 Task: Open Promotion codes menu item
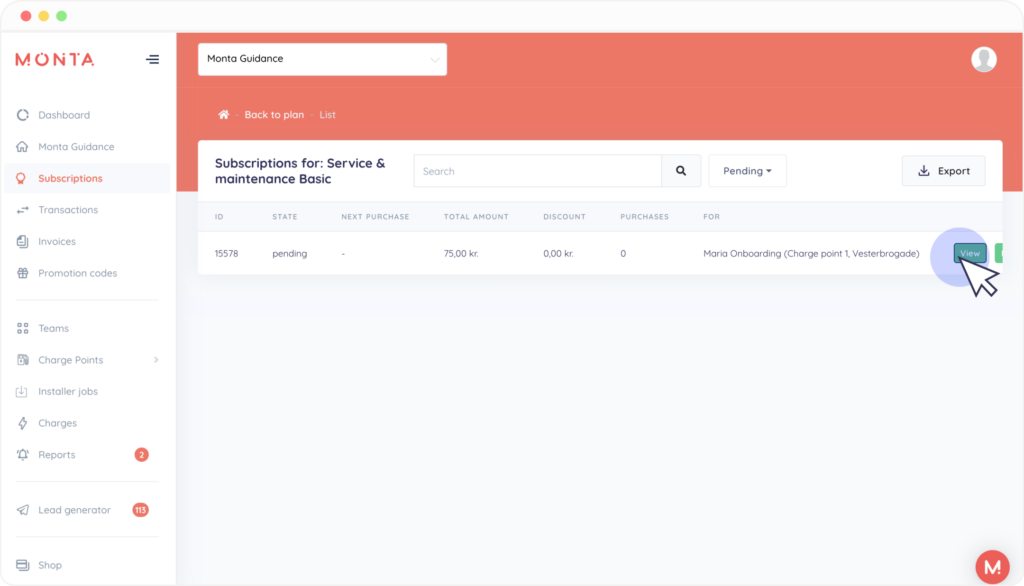78,273
